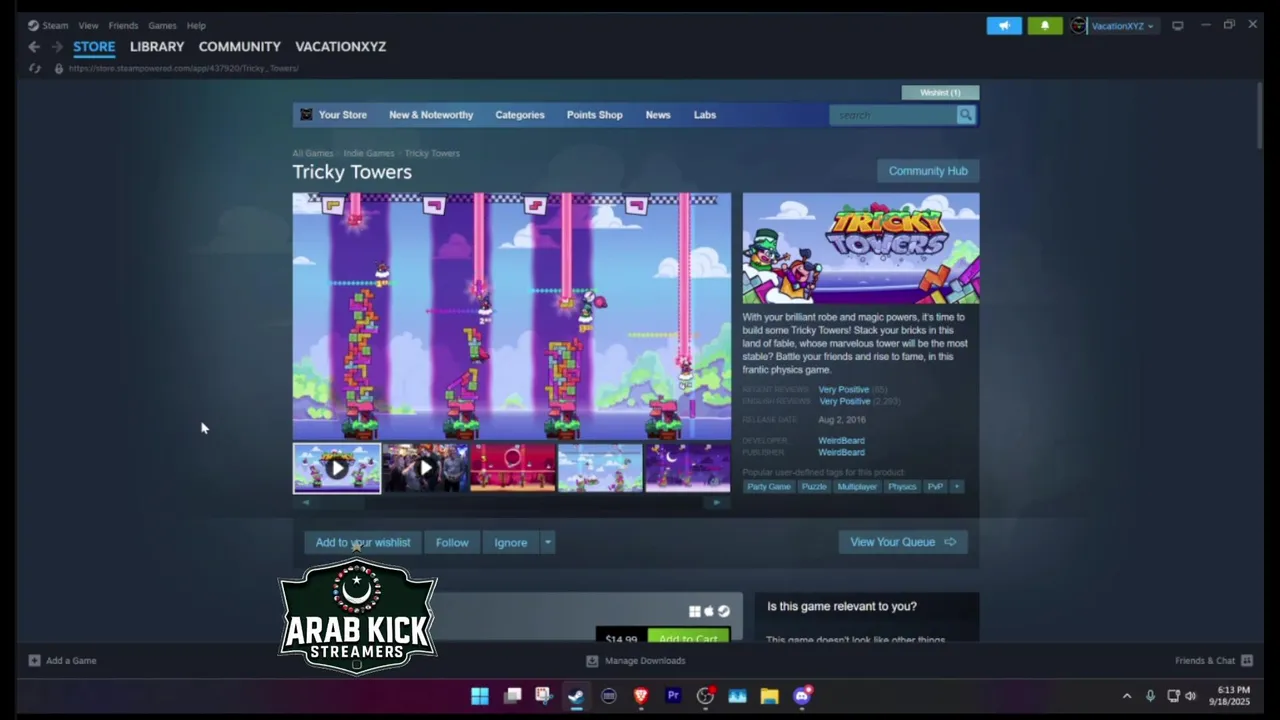This screenshot has height=720, width=1280.
Task: Click the VacationXYZ profile avatar
Action: point(1078,26)
